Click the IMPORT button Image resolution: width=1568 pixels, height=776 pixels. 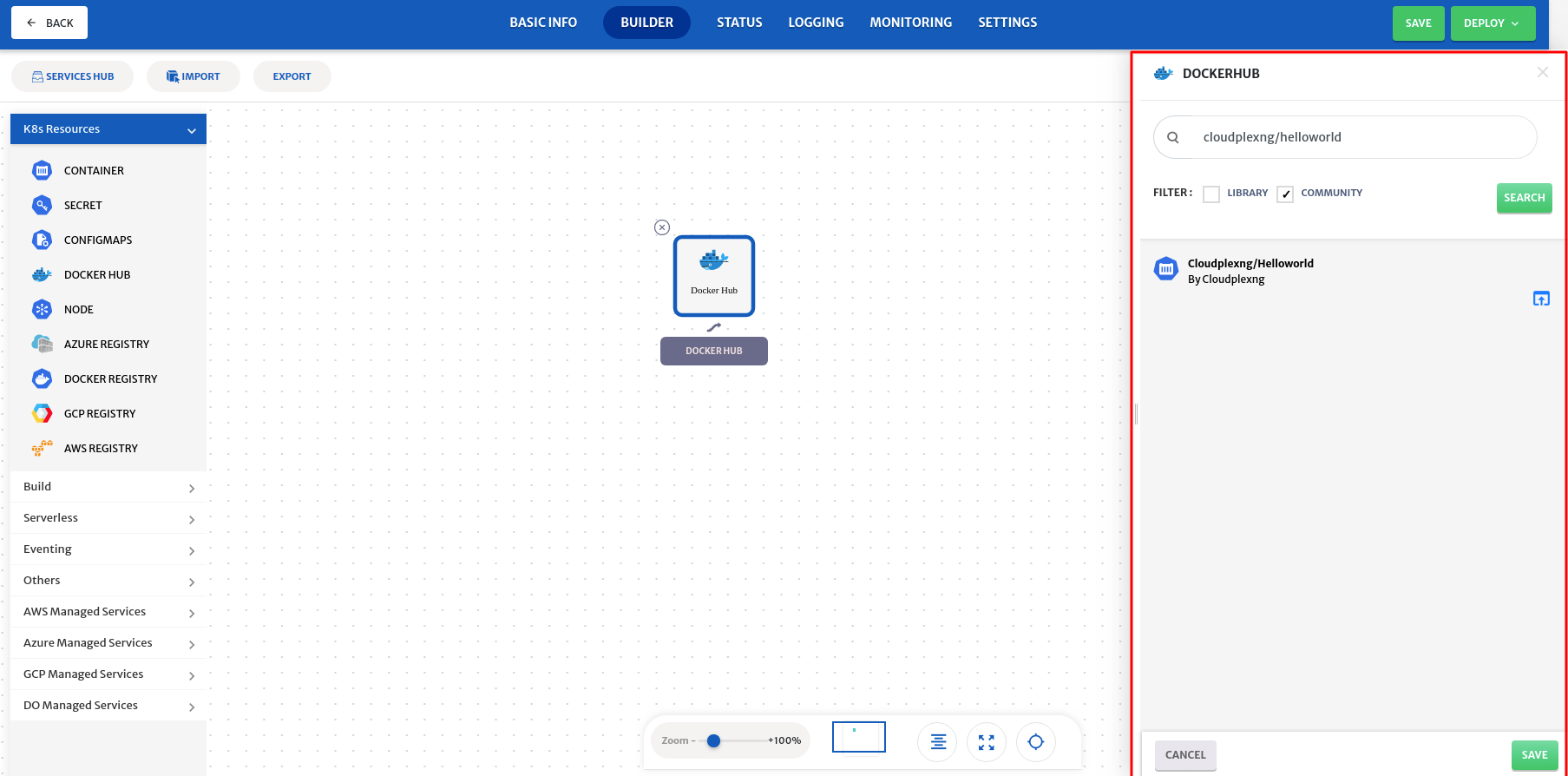click(193, 76)
